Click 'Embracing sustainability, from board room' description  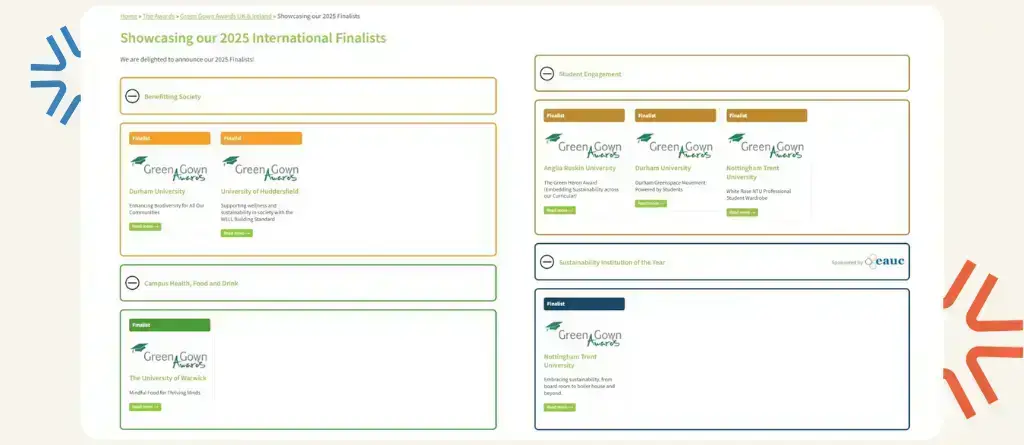580,386
